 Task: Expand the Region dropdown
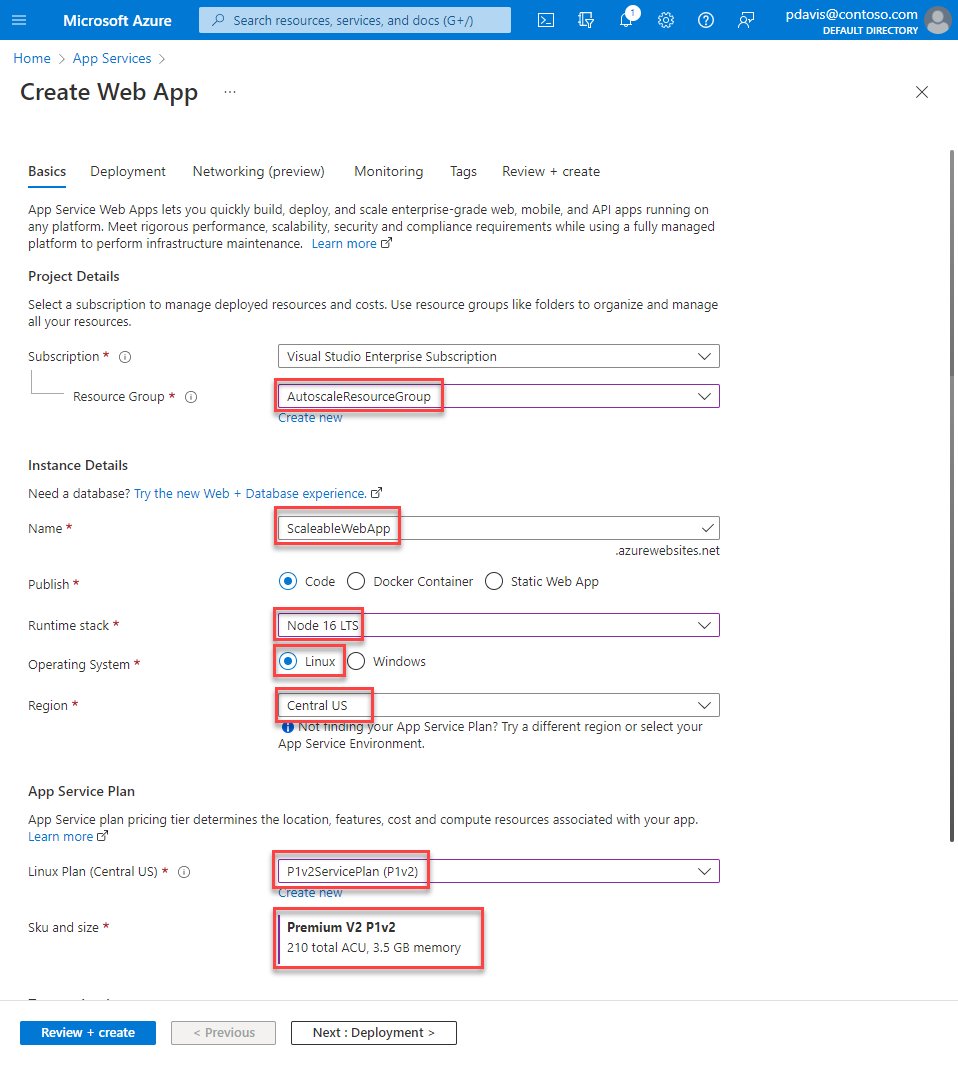click(498, 705)
